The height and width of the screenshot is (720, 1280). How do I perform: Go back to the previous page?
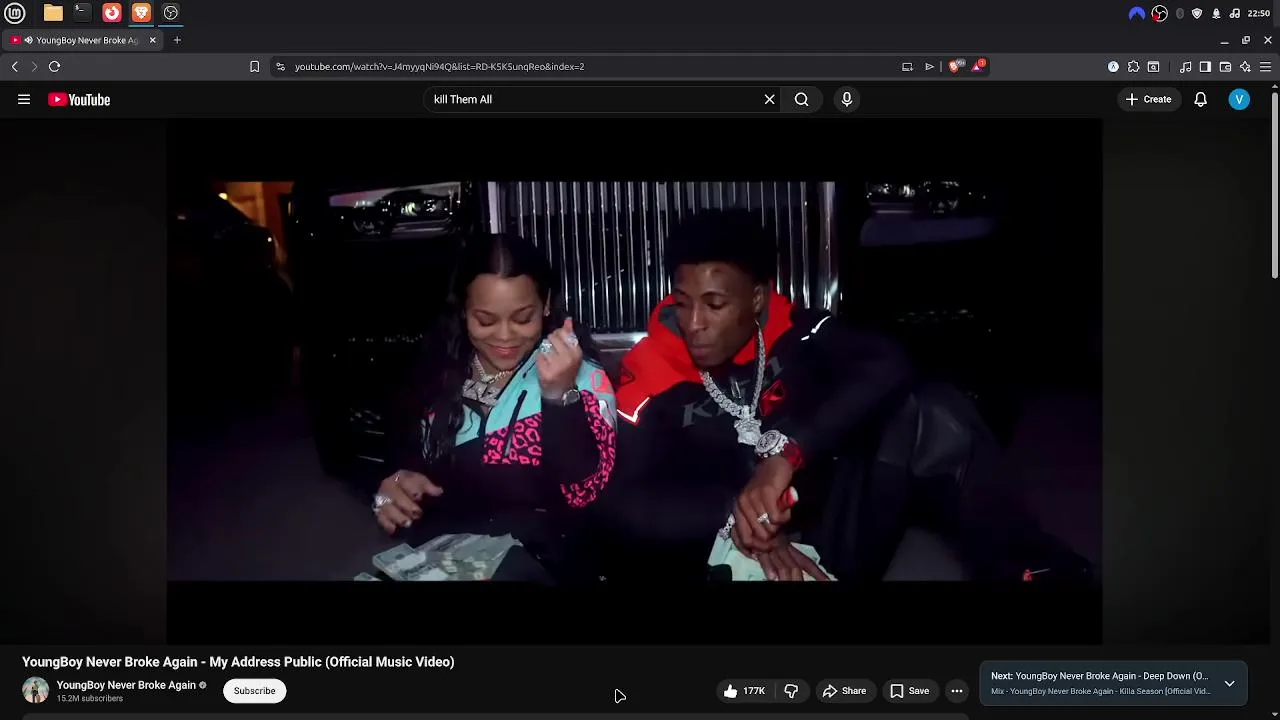(15, 67)
